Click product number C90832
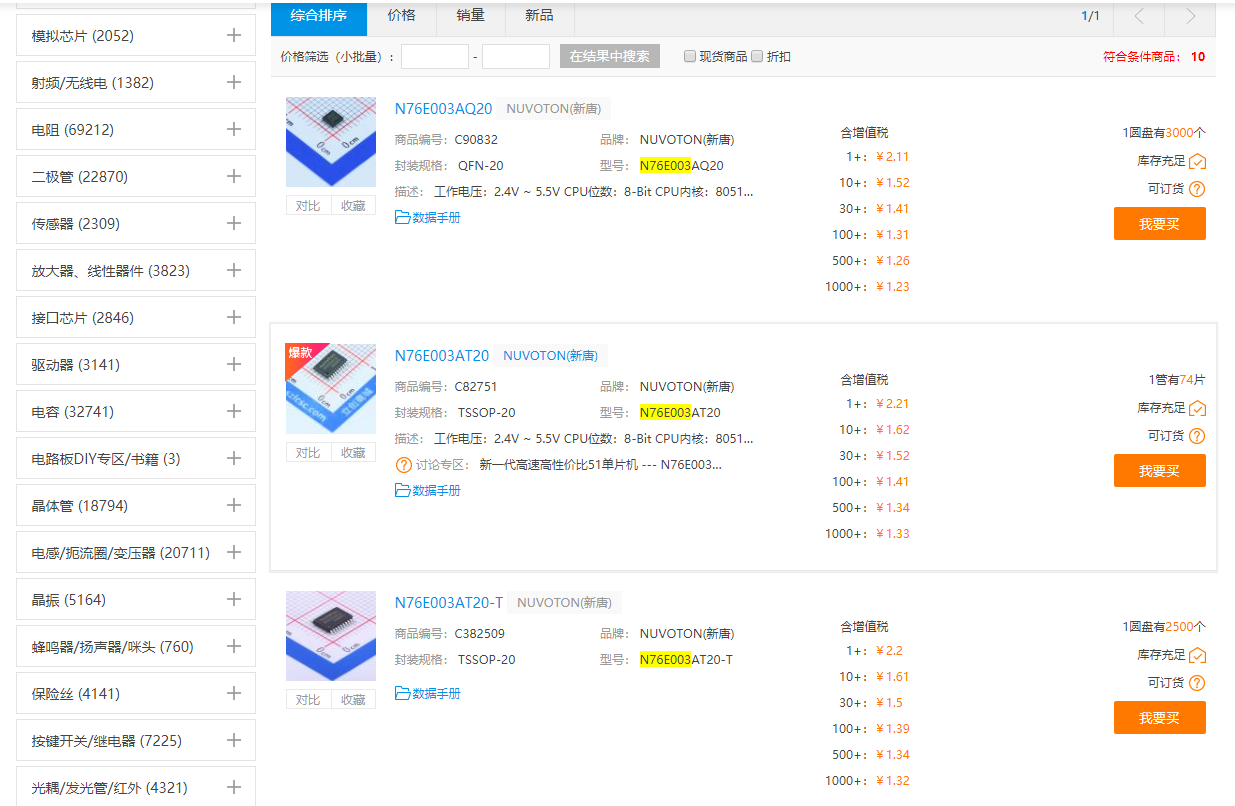Screen dimensions: 1235x806 click(476, 139)
